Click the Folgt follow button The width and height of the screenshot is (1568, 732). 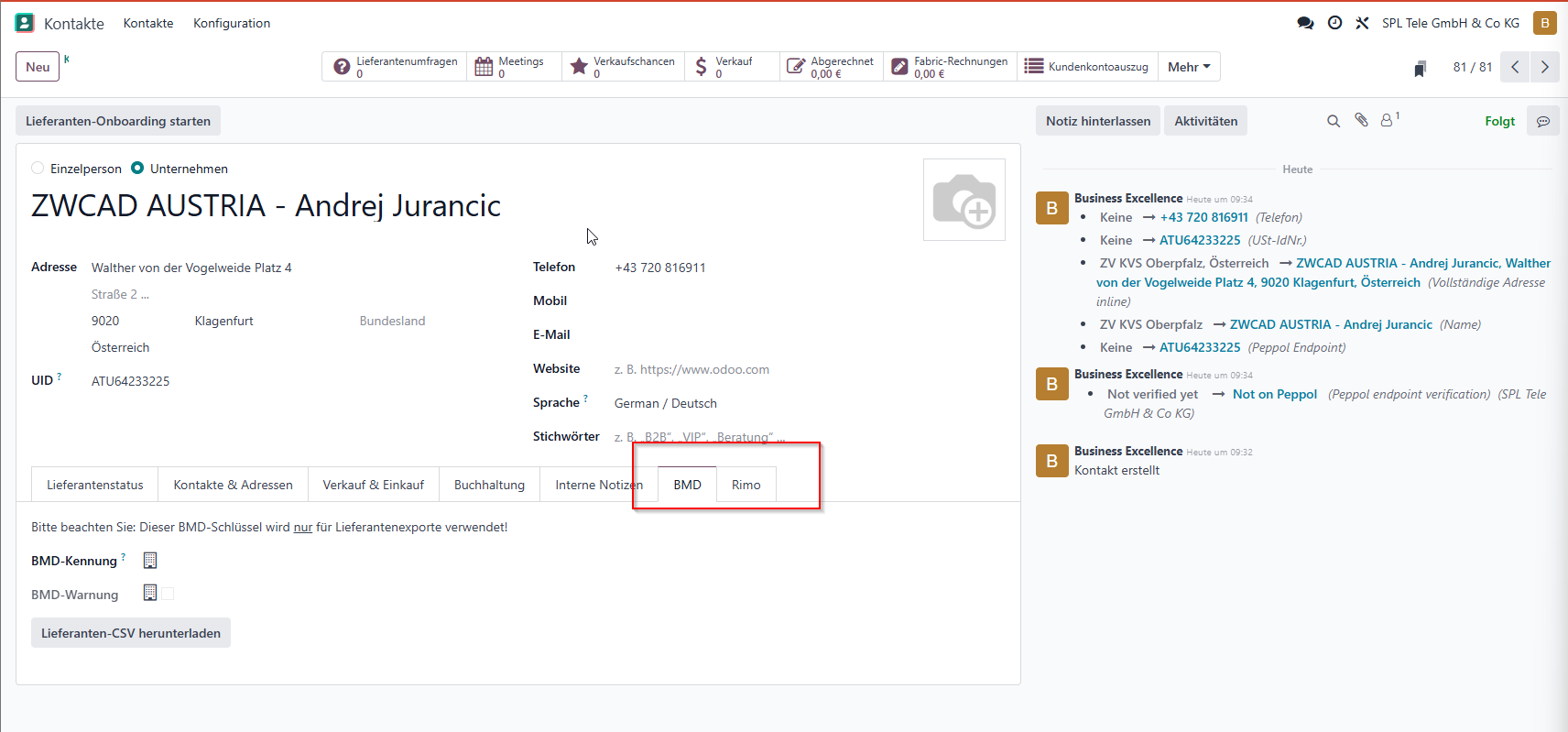[1499, 121]
